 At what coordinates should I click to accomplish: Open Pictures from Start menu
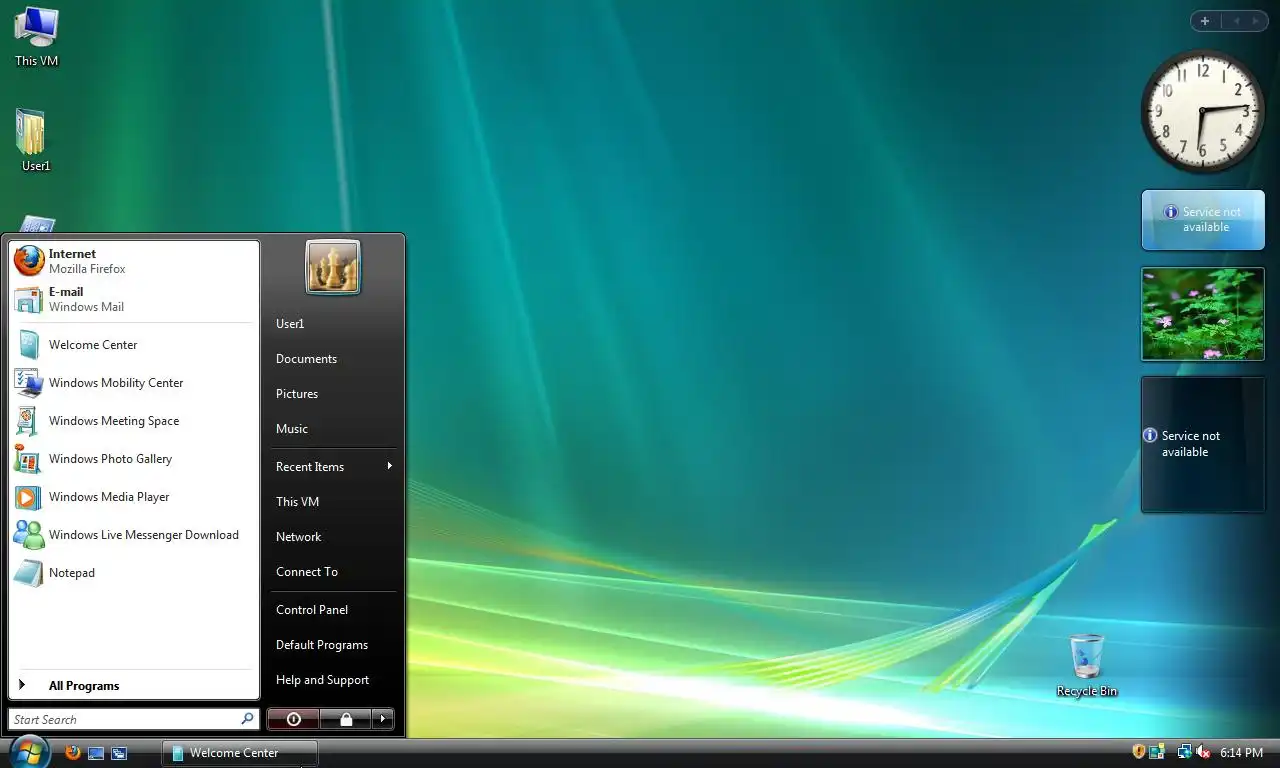point(333,394)
